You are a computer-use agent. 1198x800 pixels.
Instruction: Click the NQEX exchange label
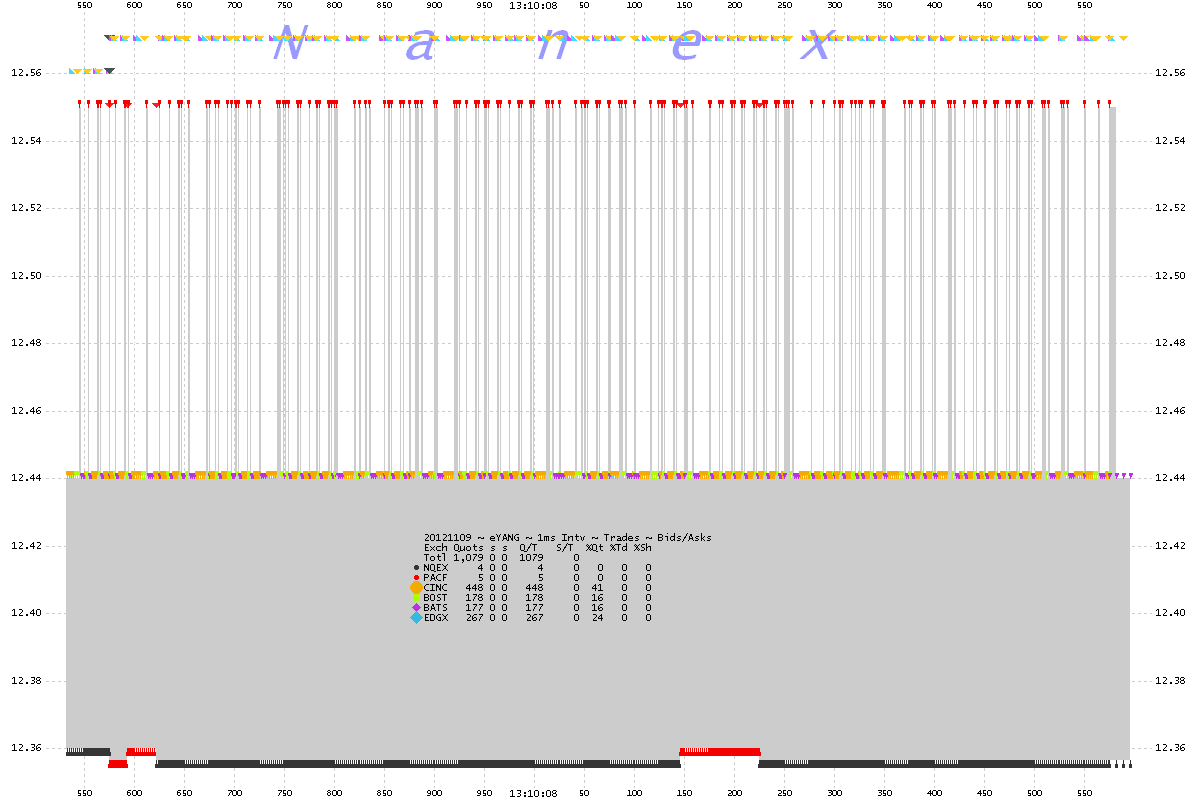pos(435,568)
